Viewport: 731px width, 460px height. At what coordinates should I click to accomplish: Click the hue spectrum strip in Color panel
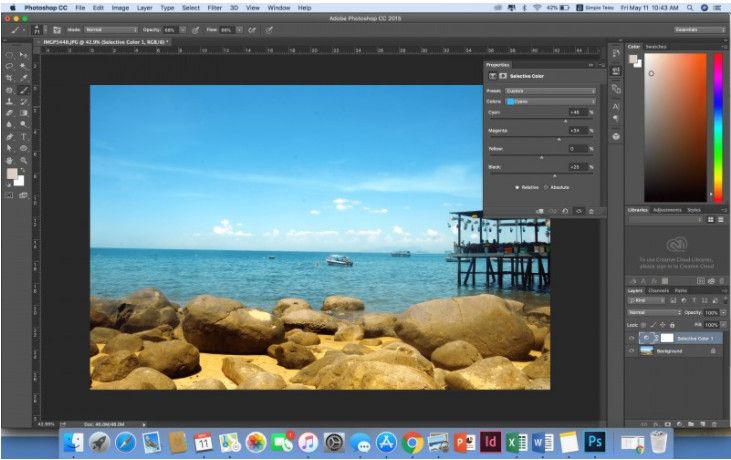coord(718,127)
